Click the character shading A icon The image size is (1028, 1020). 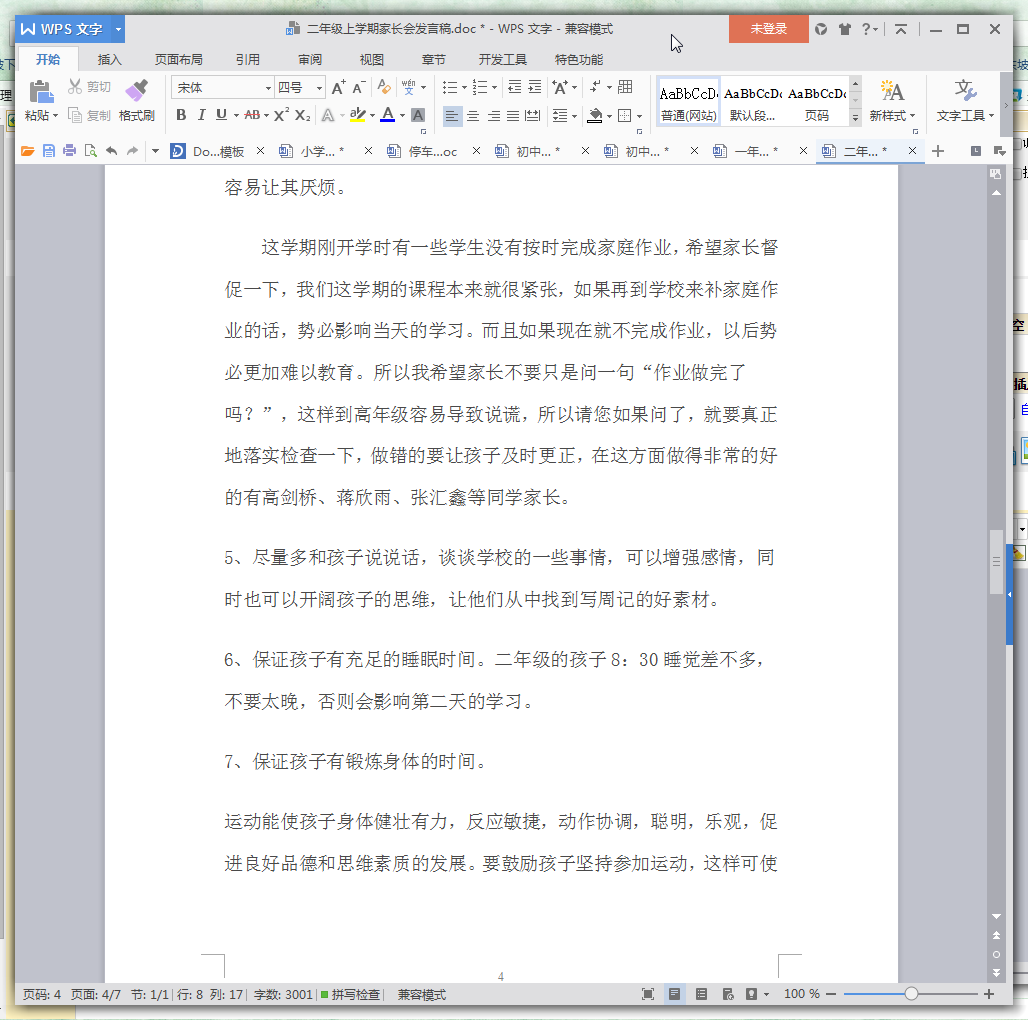418,115
